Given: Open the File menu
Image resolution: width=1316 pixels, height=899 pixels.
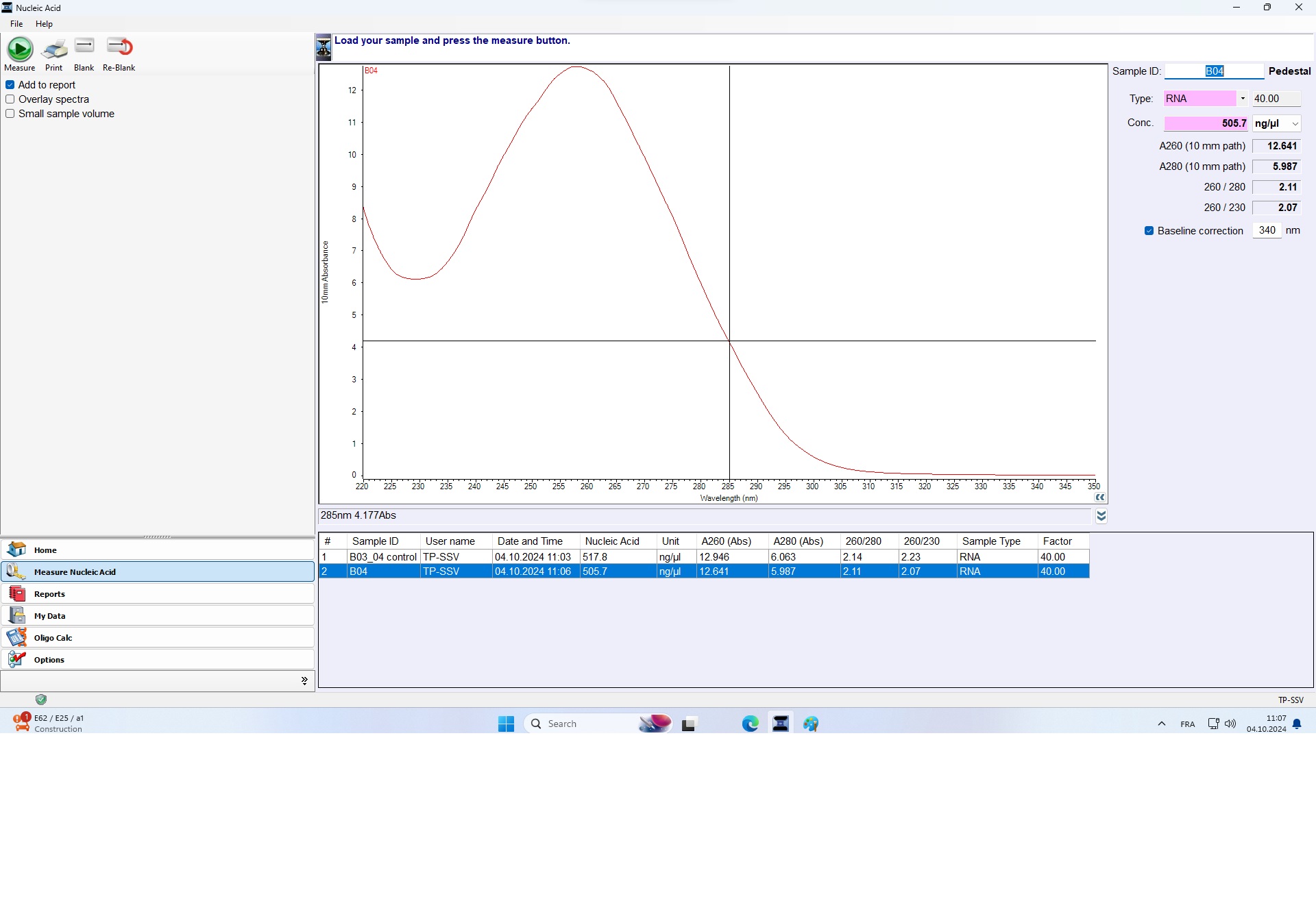Looking at the screenshot, I should (x=16, y=24).
